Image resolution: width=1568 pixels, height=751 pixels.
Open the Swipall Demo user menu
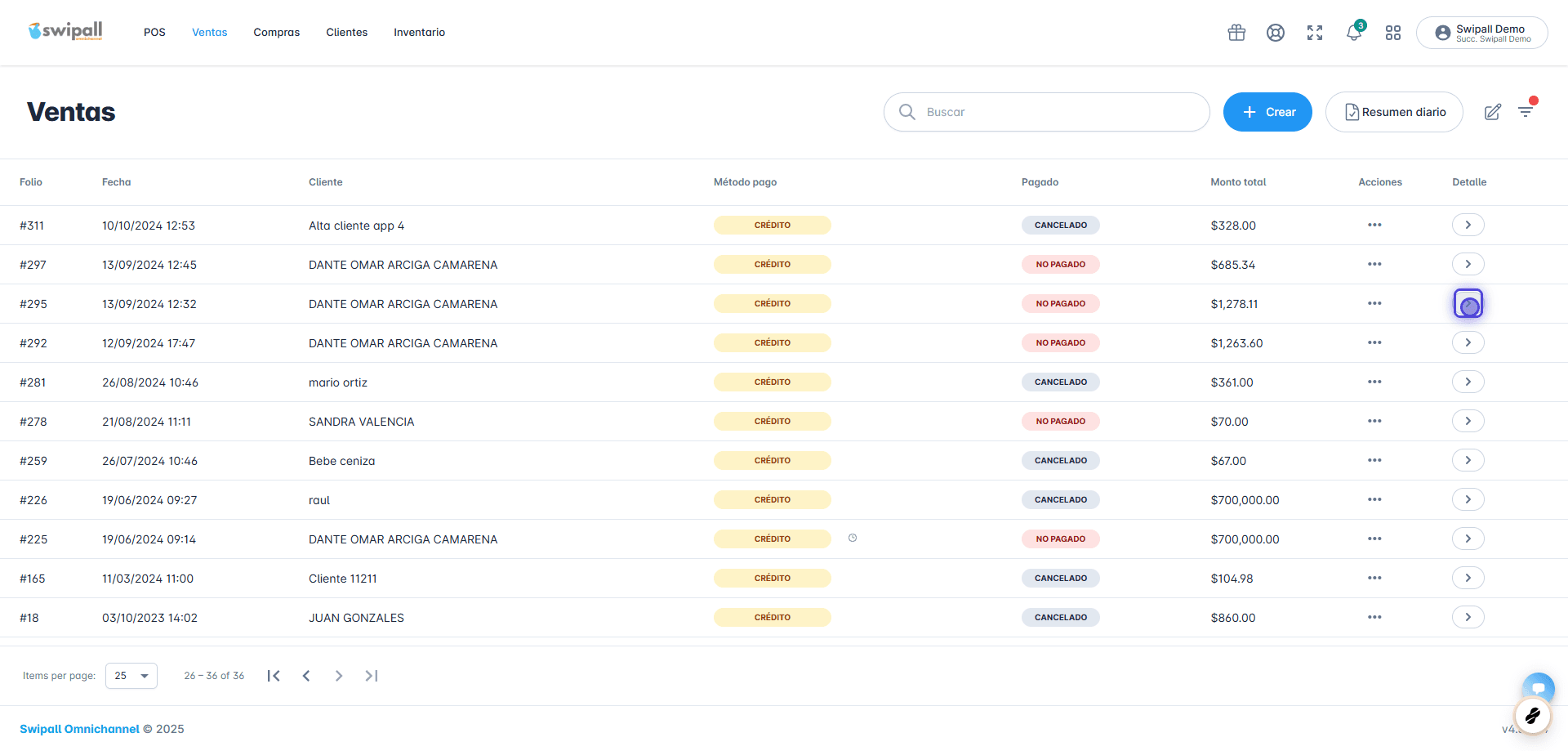click(x=1482, y=33)
